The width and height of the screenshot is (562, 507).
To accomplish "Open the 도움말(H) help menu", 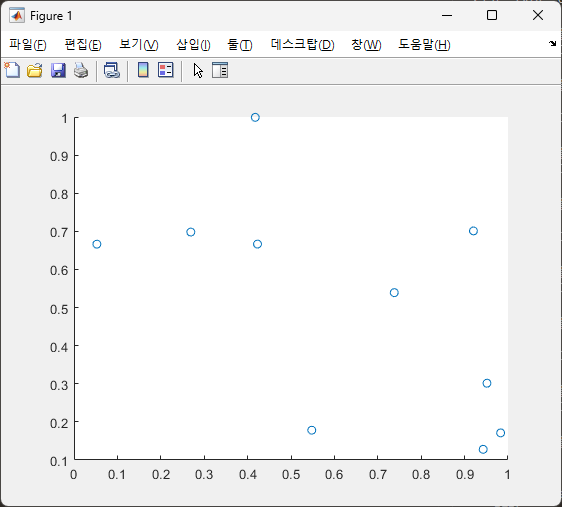I will click(x=424, y=44).
